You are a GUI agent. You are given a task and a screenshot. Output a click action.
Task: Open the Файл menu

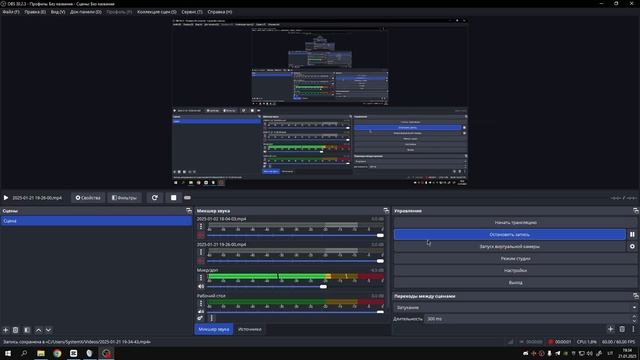click(x=11, y=12)
